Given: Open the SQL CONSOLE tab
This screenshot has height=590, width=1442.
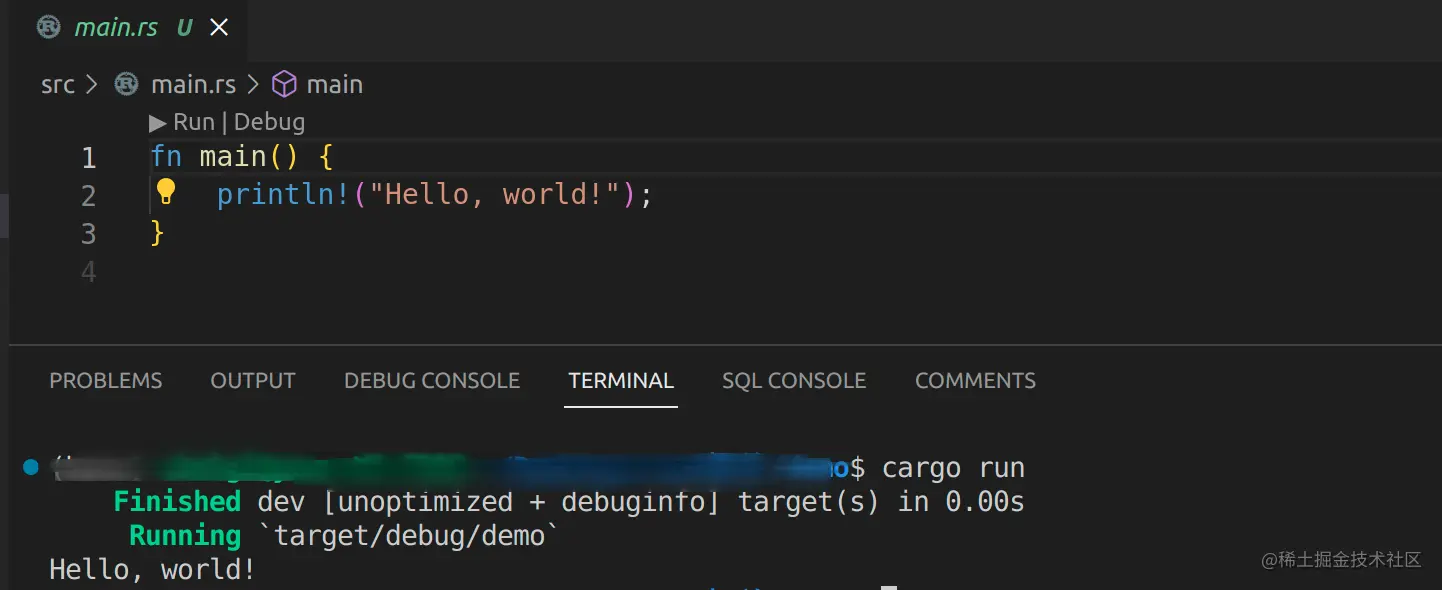Looking at the screenshot, I should pyautogui.click(x=794, y=381).
